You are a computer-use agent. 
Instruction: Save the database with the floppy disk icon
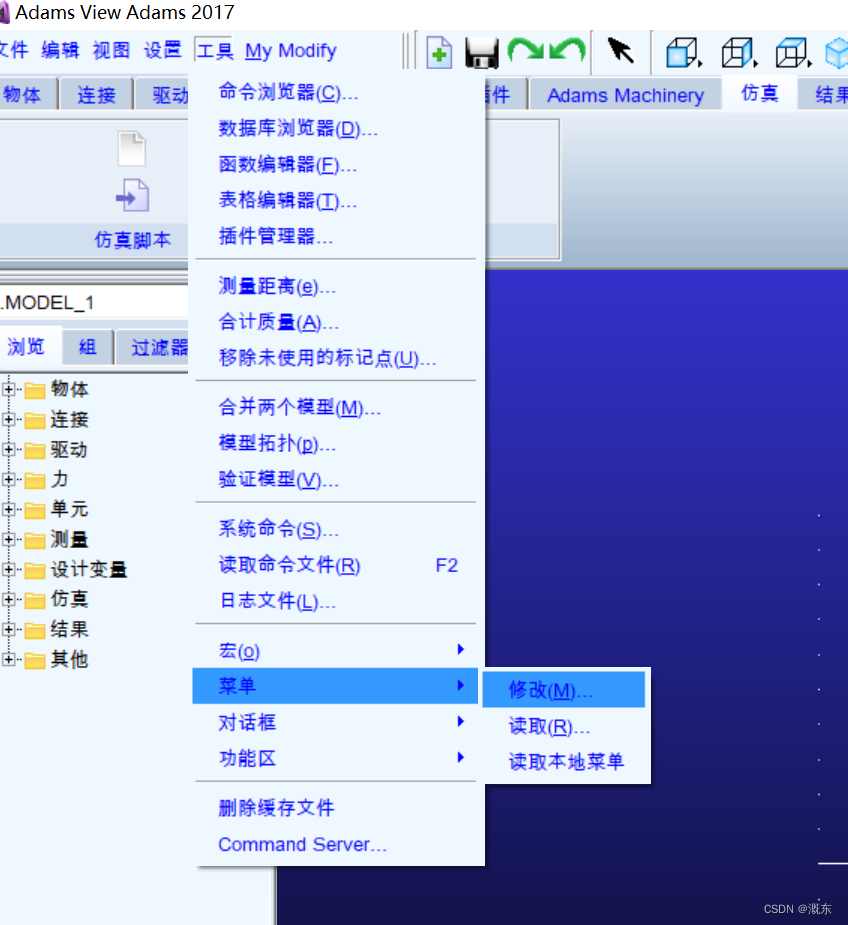pos(481,52)
